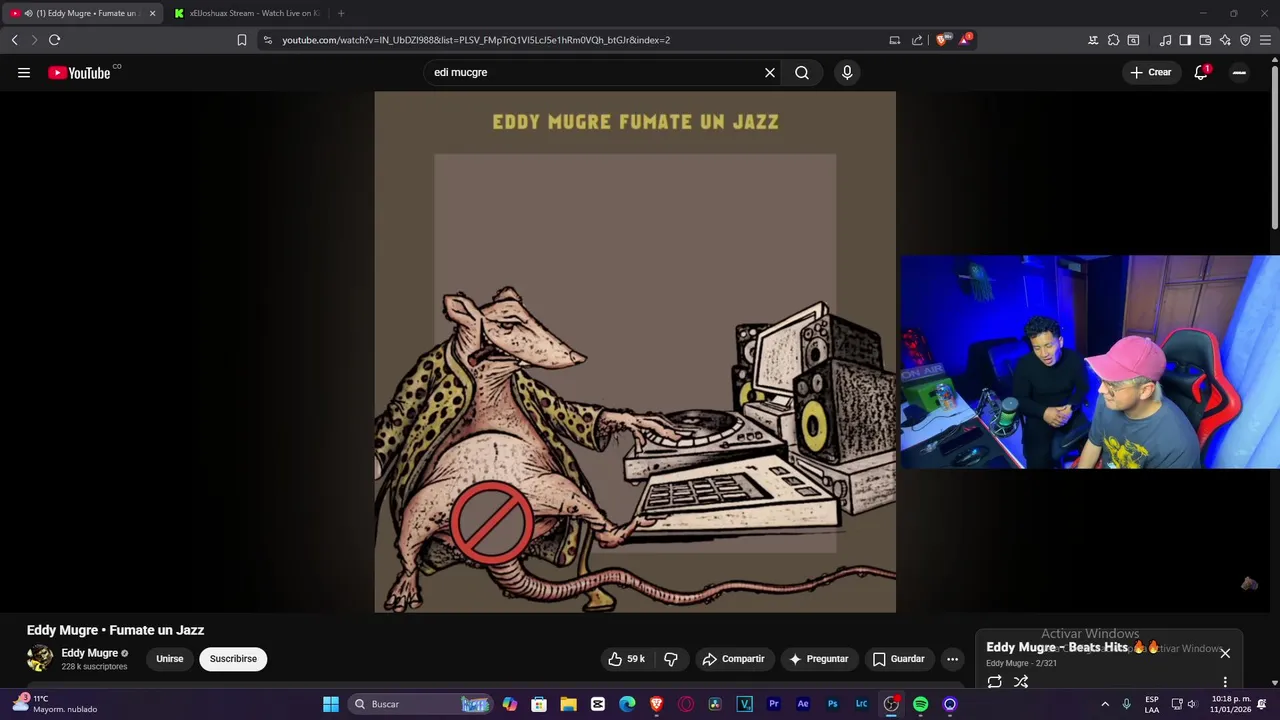Open the Brave Shields lion icon
1280x720 pixels.
[941, 40]
